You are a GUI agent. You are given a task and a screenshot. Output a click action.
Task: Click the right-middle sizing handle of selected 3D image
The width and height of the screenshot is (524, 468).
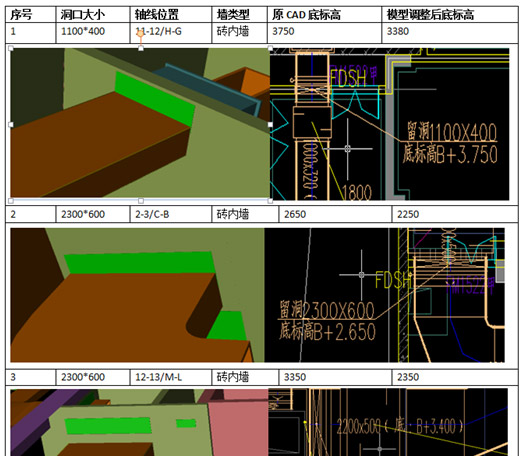(x=270, y=124)
